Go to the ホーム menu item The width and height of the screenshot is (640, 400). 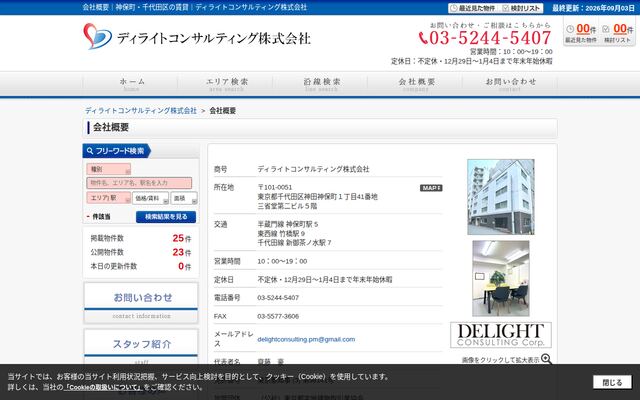click(130, 84)
